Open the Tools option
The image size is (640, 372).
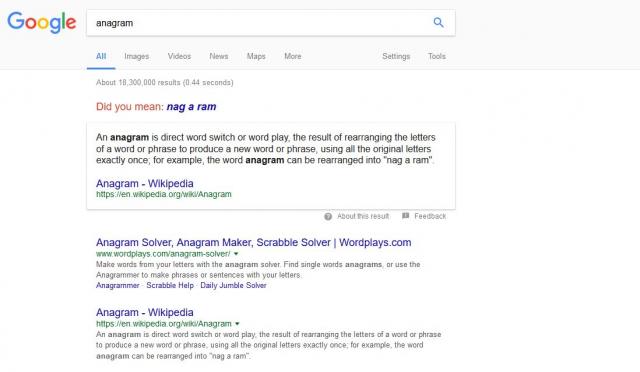pyautogui.click(x=437, y=56)
